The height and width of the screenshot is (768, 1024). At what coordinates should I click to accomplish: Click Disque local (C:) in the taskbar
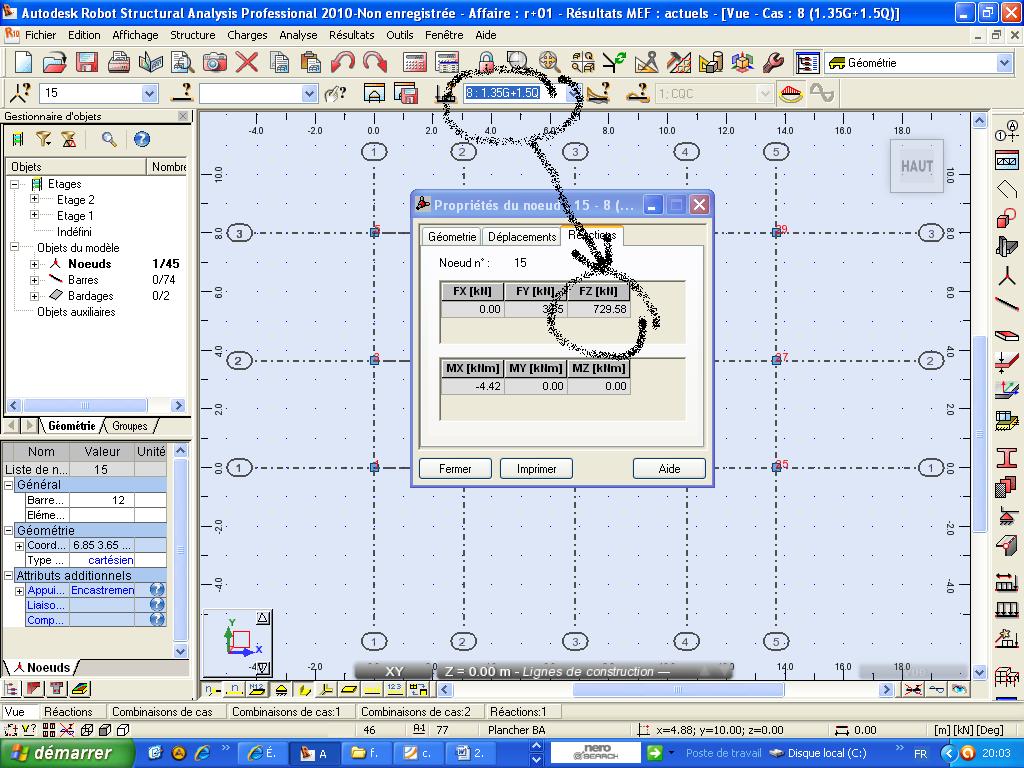[x=819, y=753]
